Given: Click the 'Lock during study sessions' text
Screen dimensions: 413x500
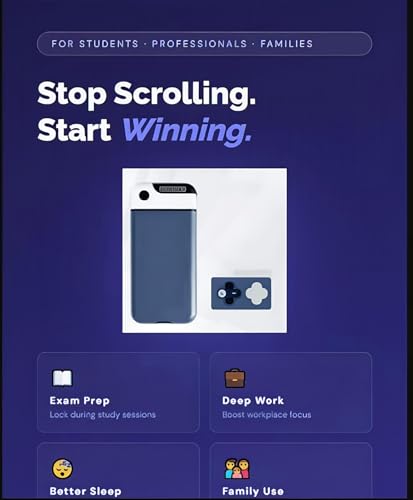Looking at the screenshot, I should coord(103,415).
